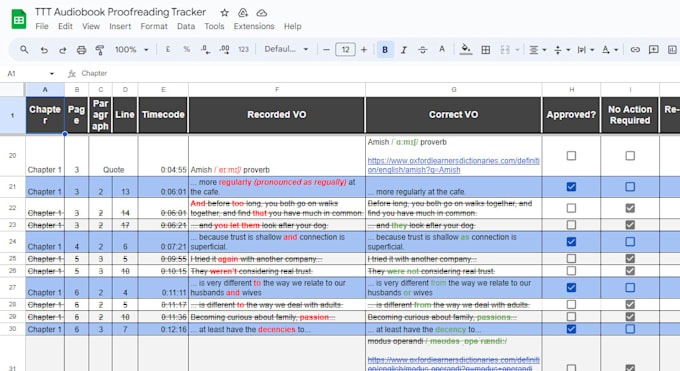Open text rotation dropdown

[610, 50]
